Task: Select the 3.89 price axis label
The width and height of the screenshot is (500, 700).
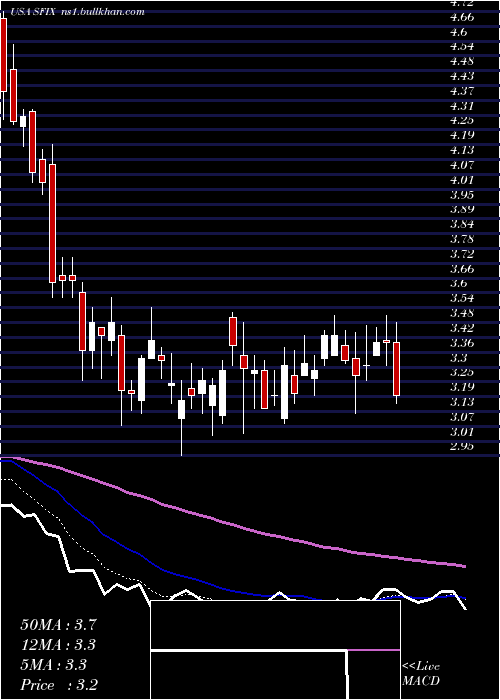Action: point(461,209)
